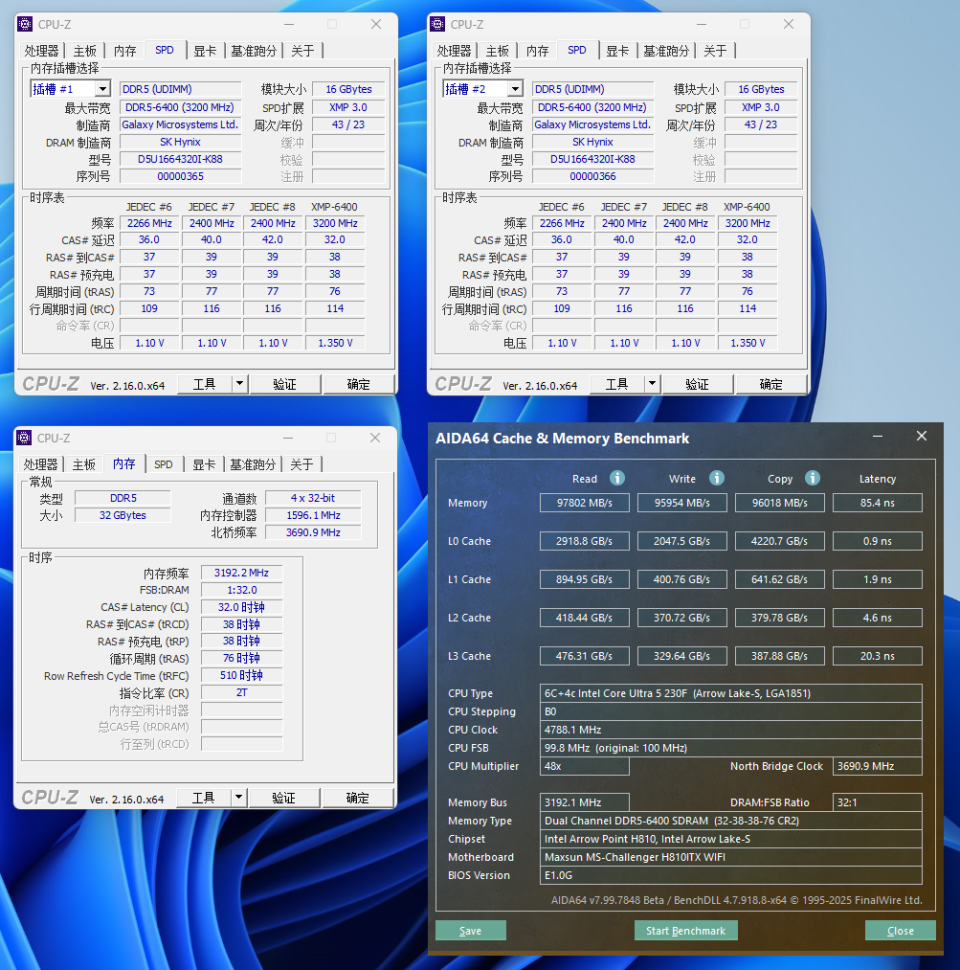Open 基准跑分 tab in slot #1 window

[254, 51]
